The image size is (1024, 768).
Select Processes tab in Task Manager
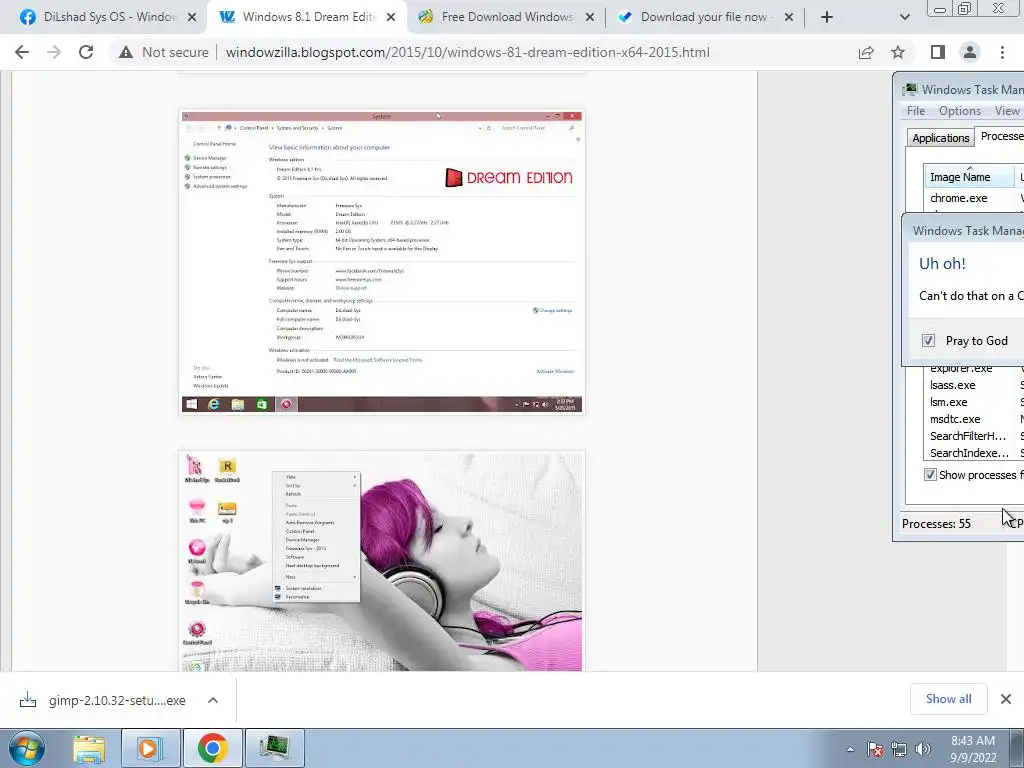1000,136
